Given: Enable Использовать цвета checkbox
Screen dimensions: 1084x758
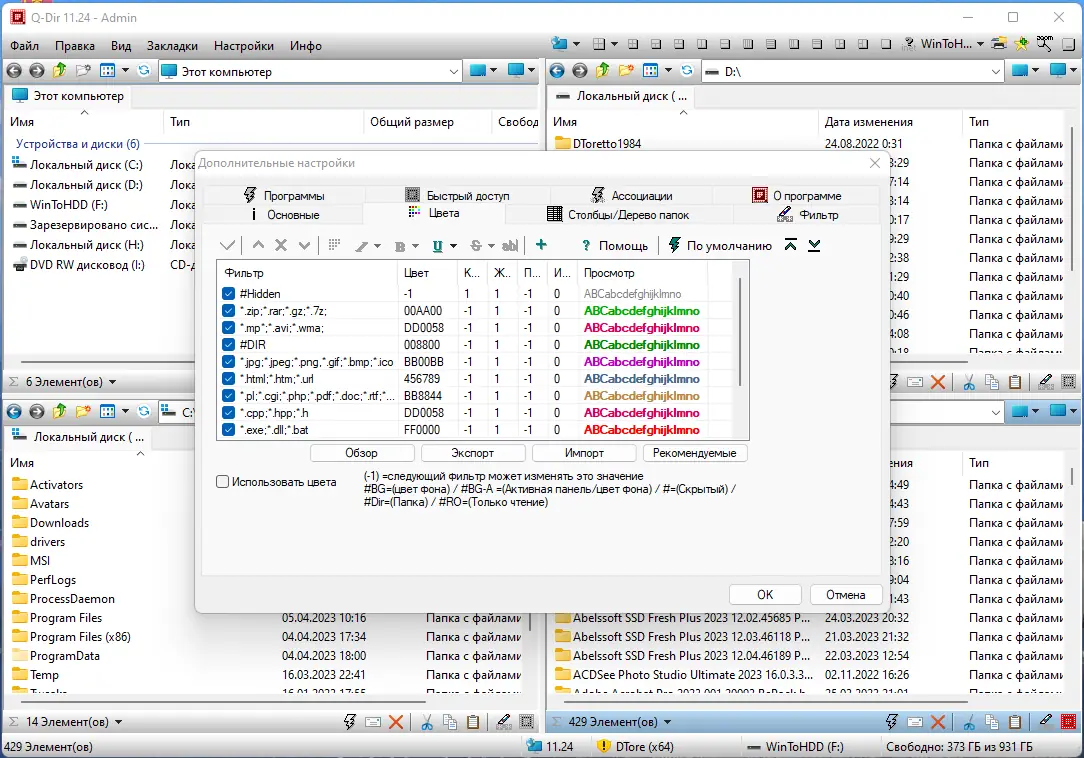Looking at the screenshot, I should tap(223, 482).
